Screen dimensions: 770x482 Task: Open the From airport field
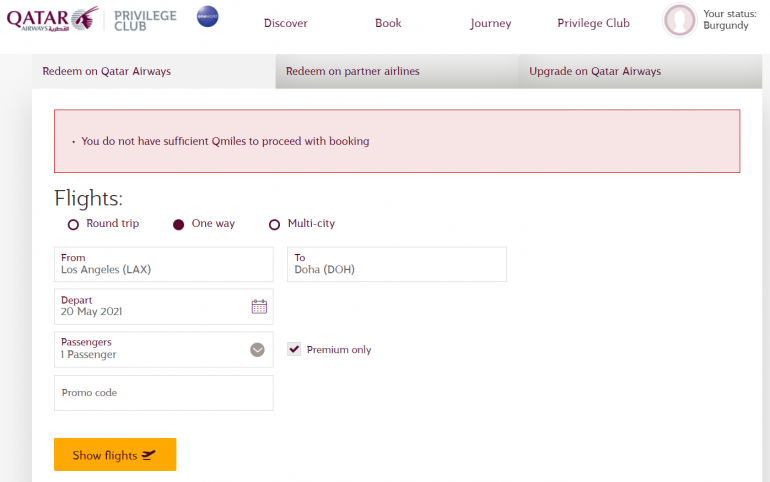tap(163, 264)
